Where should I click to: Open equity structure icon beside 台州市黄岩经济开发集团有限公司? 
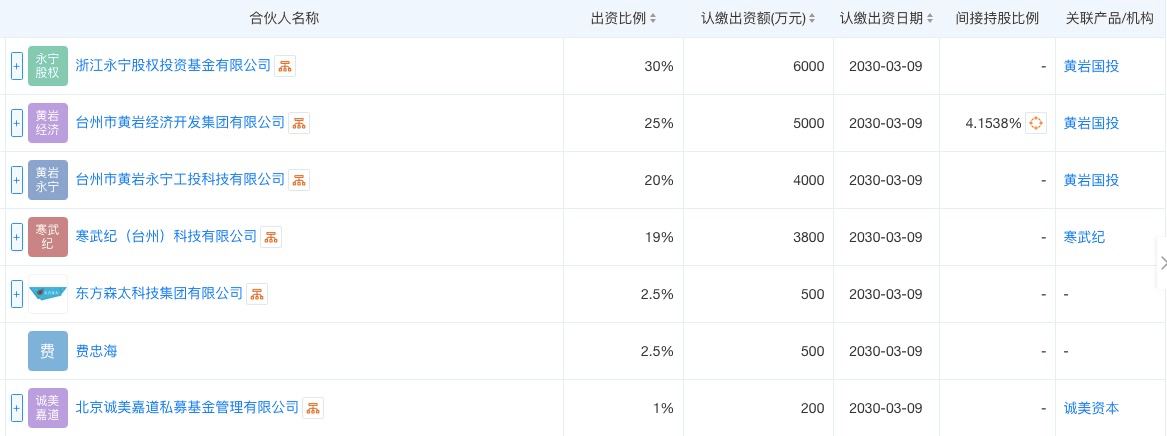point(298,124)
